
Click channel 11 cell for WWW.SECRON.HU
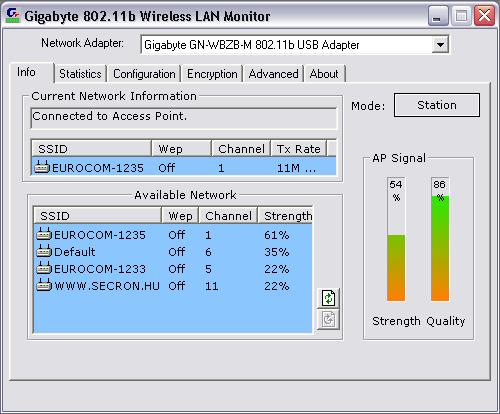coord(211,286)
